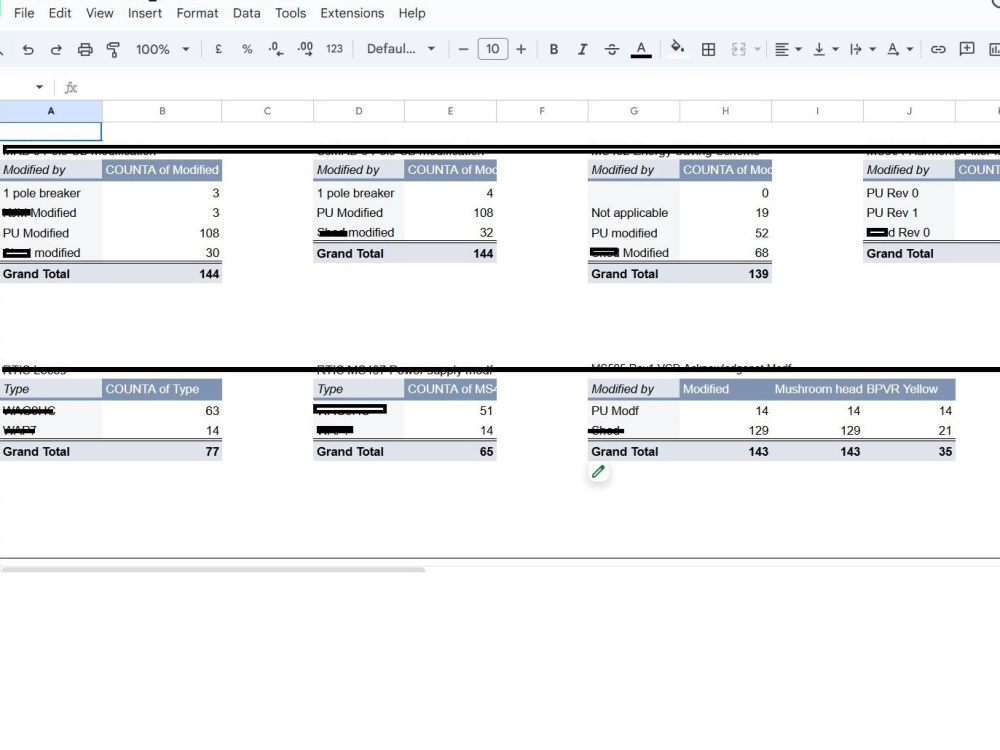Open the vertical align dropdown
The height and width of the screenshot is (750, 1000).
[825, 49]
